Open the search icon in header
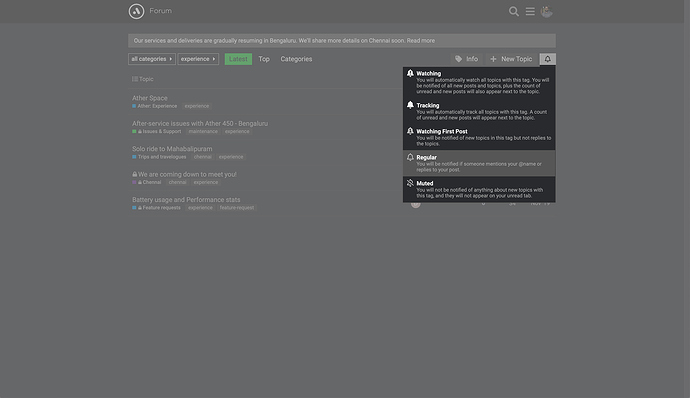690x398 pixels. (x=514, y=11)
